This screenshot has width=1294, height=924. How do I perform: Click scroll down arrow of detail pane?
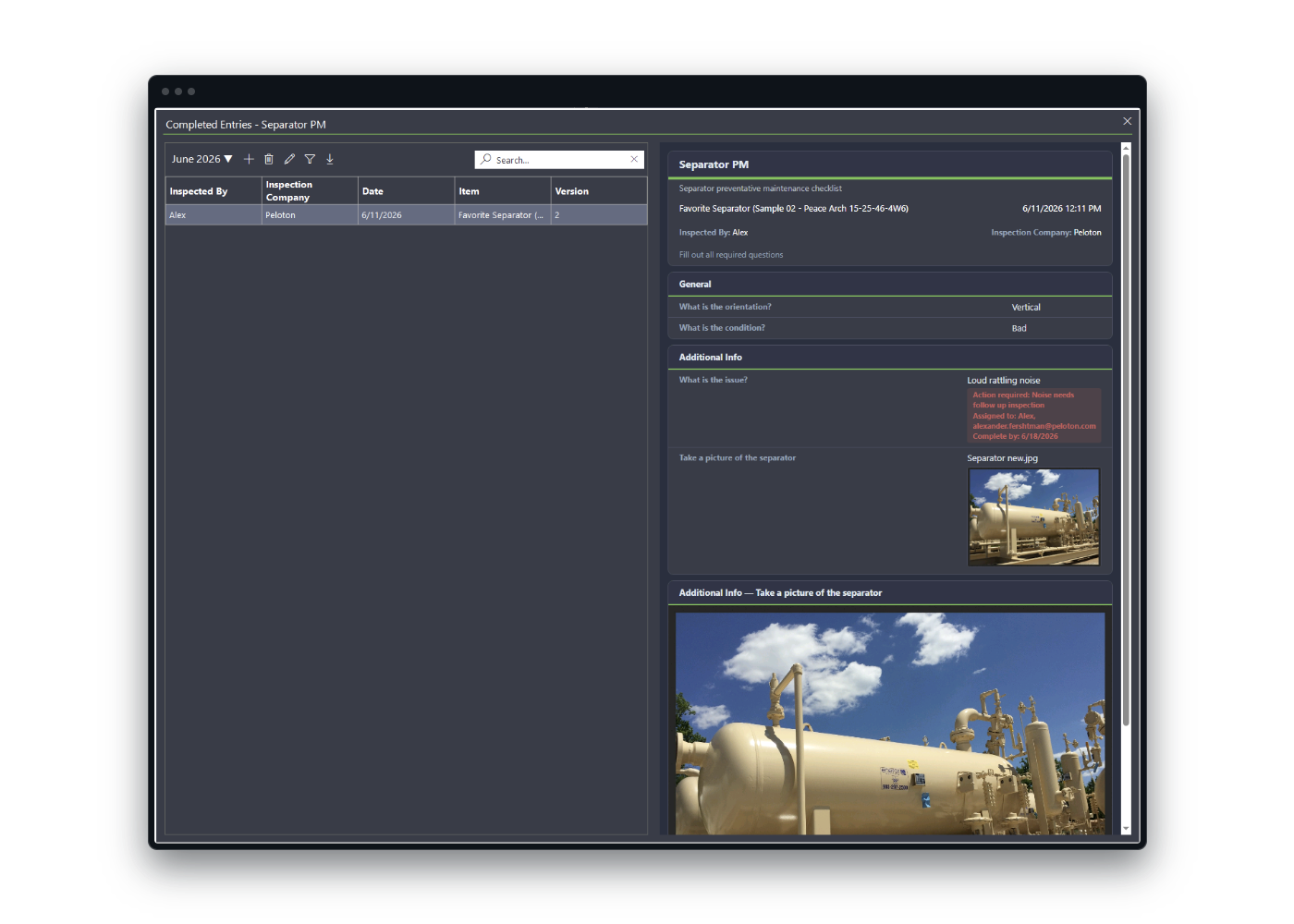(x=1126, y=829)
